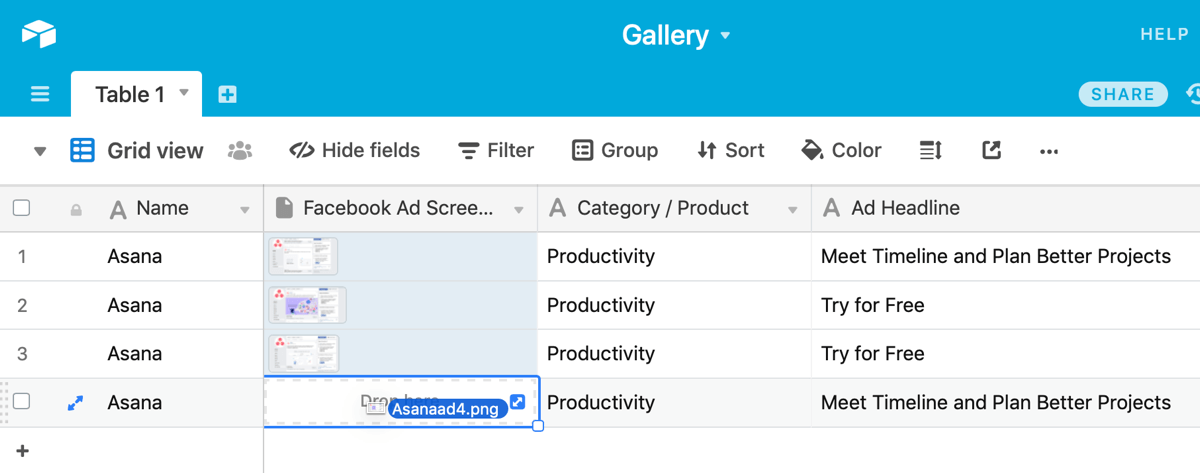Open the more options ellipsis menu
This screenshot has height=473, width=1200.
point(1049,152)
